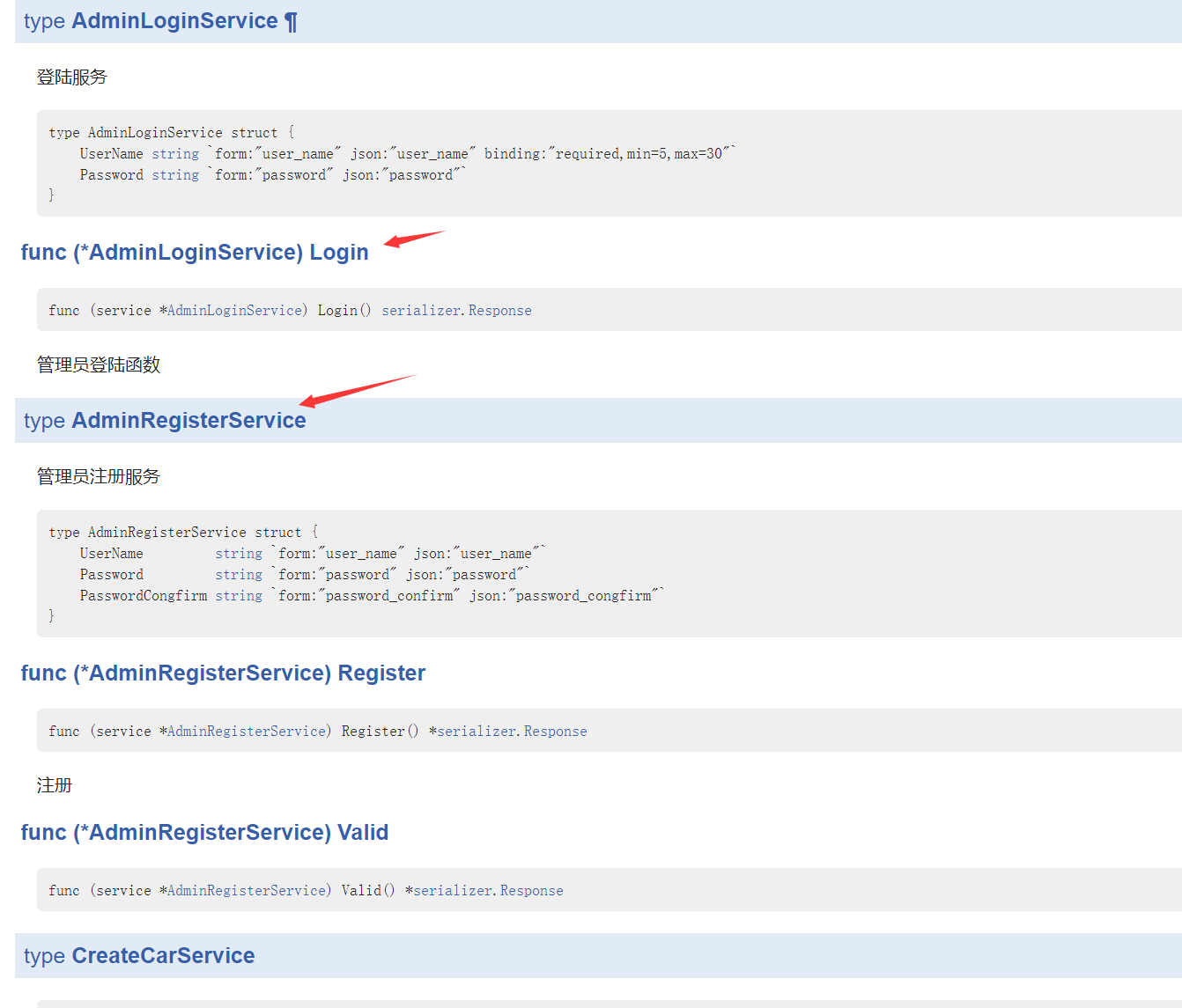The image size is (1182, 1008).
Task: Open func (*AdminRegisterService) Register heading
Action: pos(223,673)
